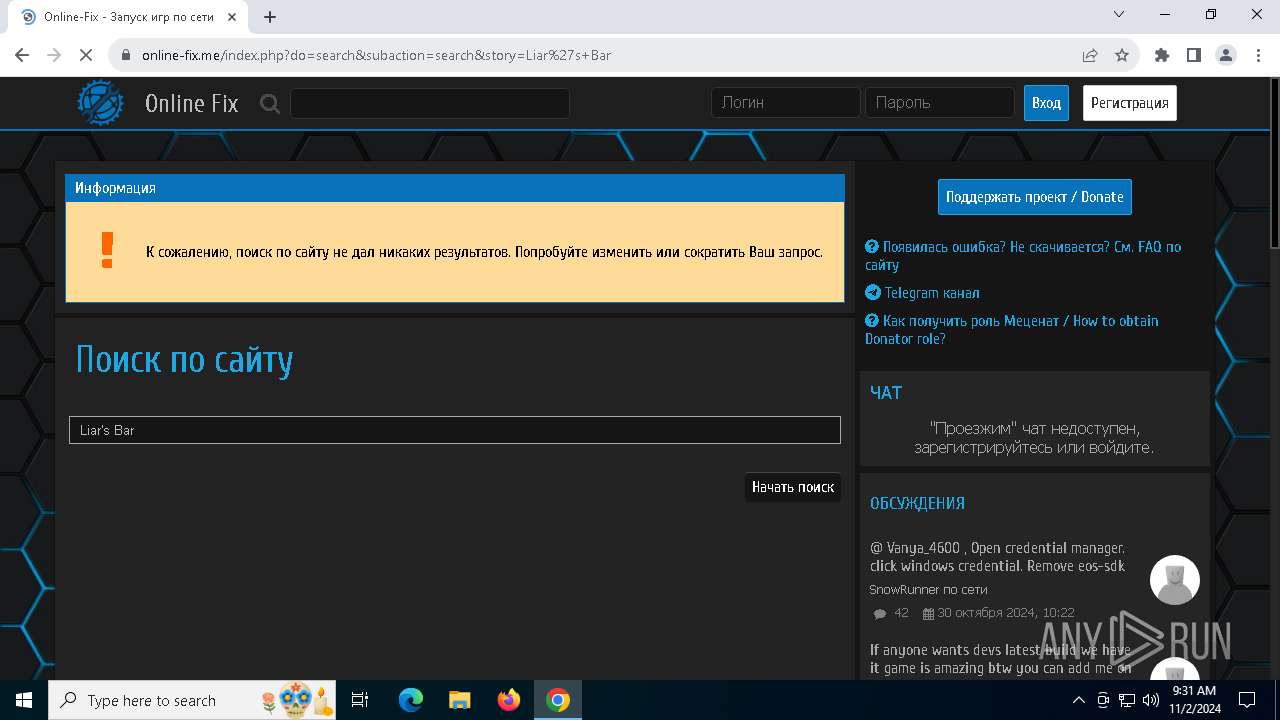Click the Liar's Bar search query field
Viewport: 1280px width, 720px height.
point(455,430)
